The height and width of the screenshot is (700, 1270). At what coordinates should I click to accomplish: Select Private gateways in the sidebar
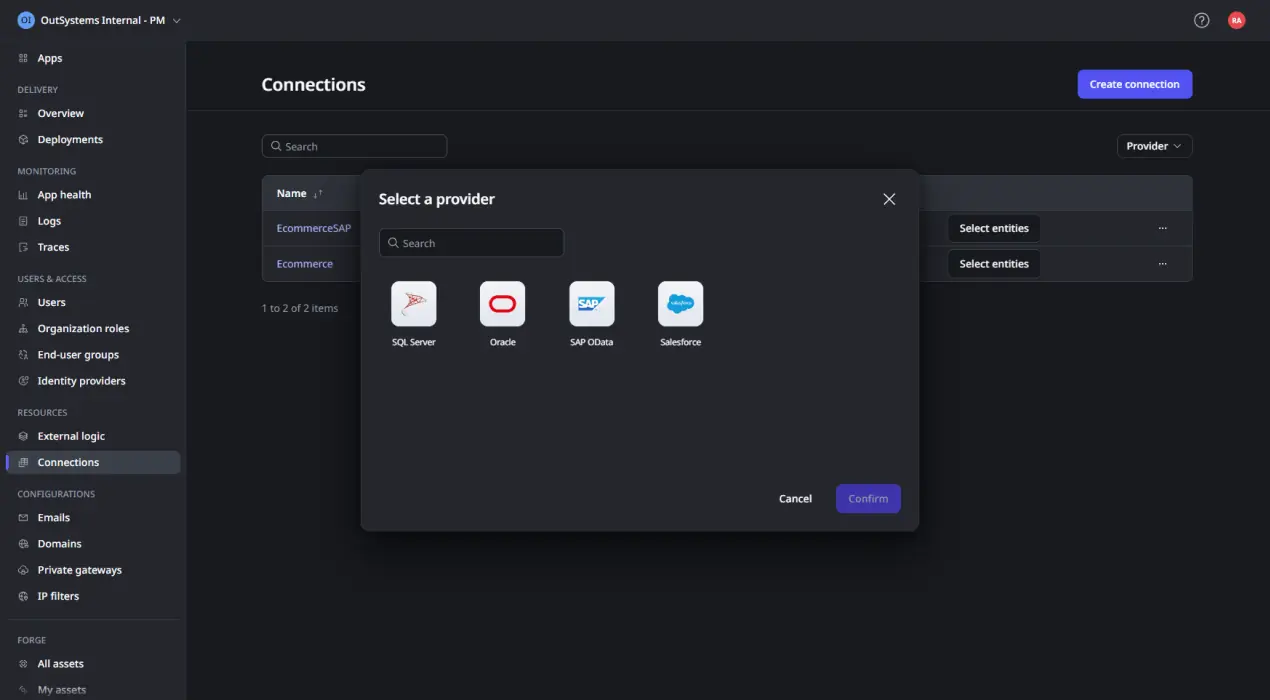80,569
